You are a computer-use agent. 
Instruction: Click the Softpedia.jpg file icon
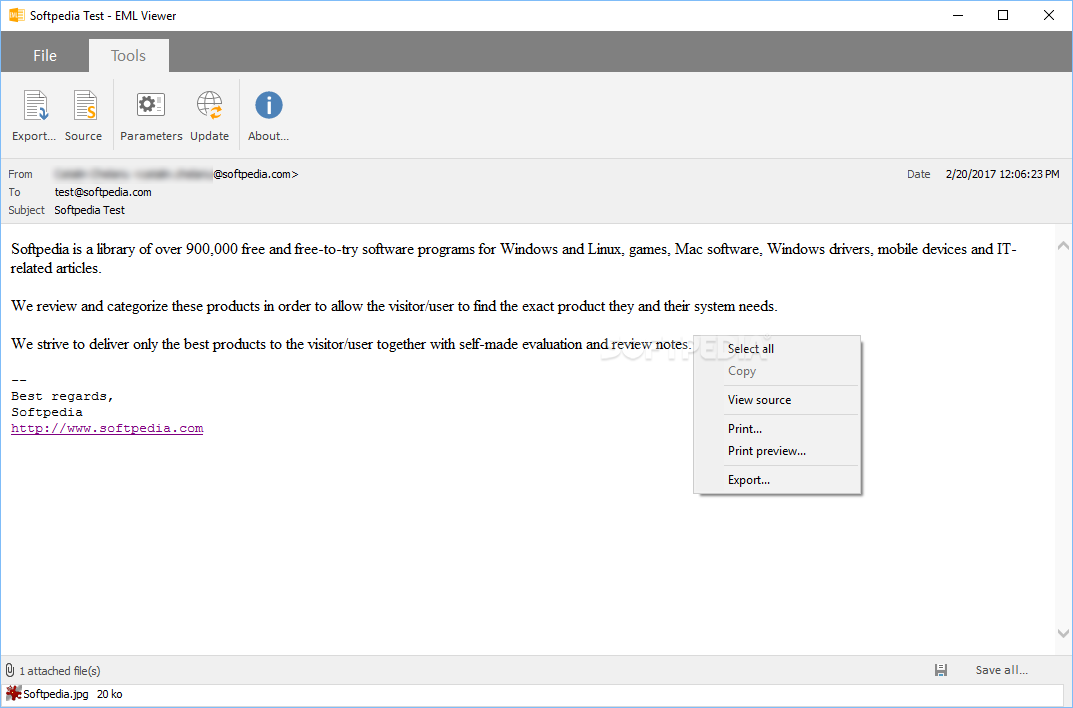click(x=13, y=694)
